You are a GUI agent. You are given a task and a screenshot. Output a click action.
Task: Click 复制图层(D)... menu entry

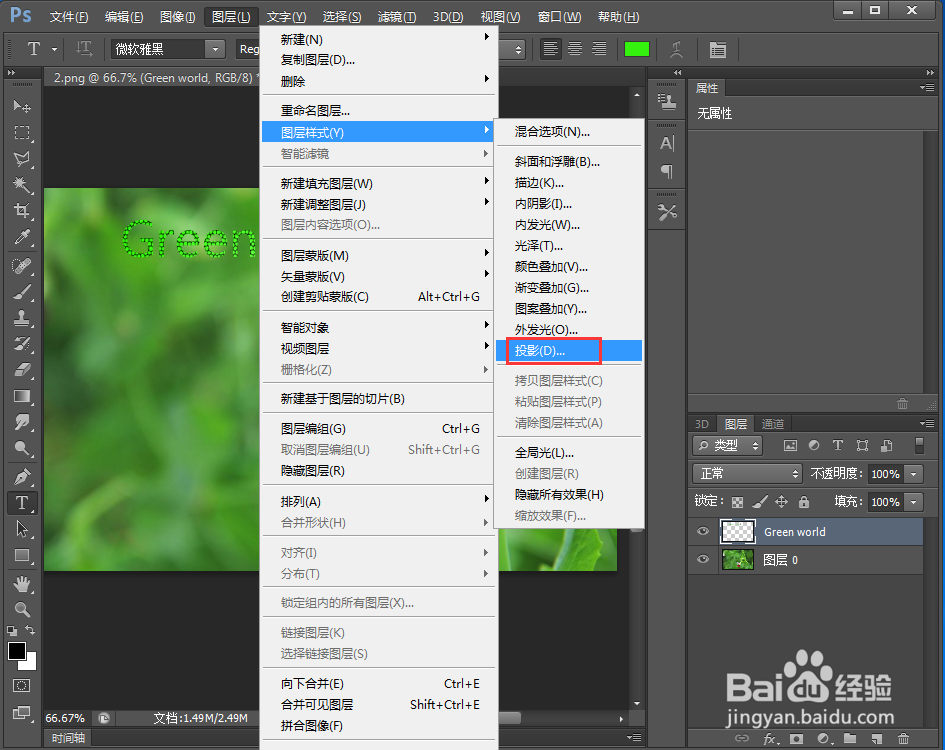coord(378,60)
